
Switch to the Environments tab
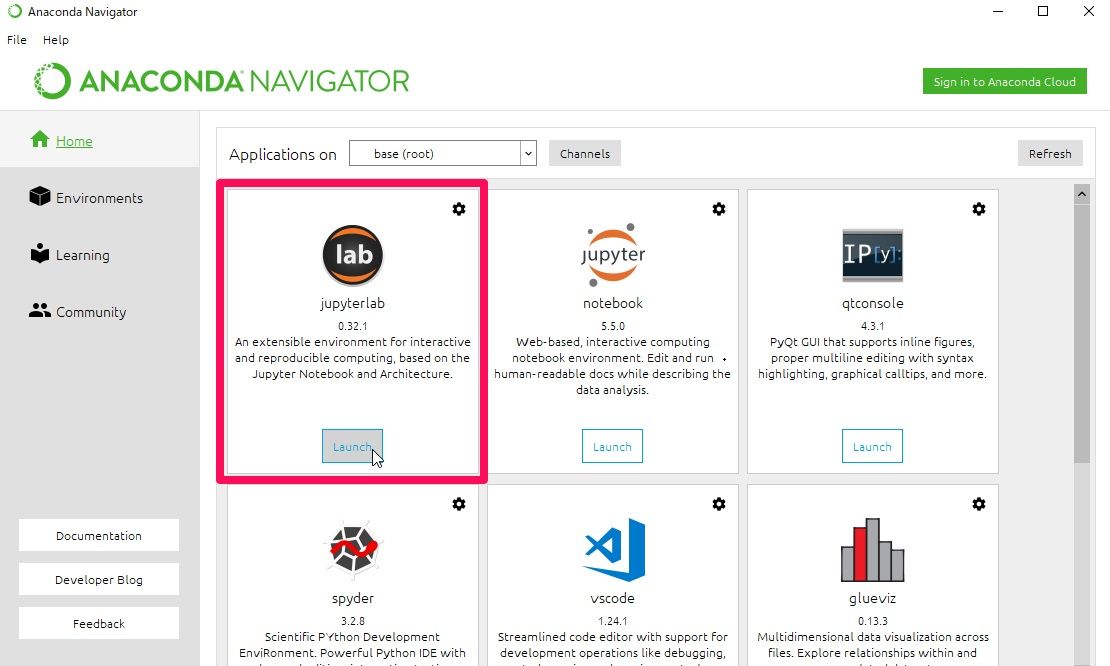[x=99, y=197]
